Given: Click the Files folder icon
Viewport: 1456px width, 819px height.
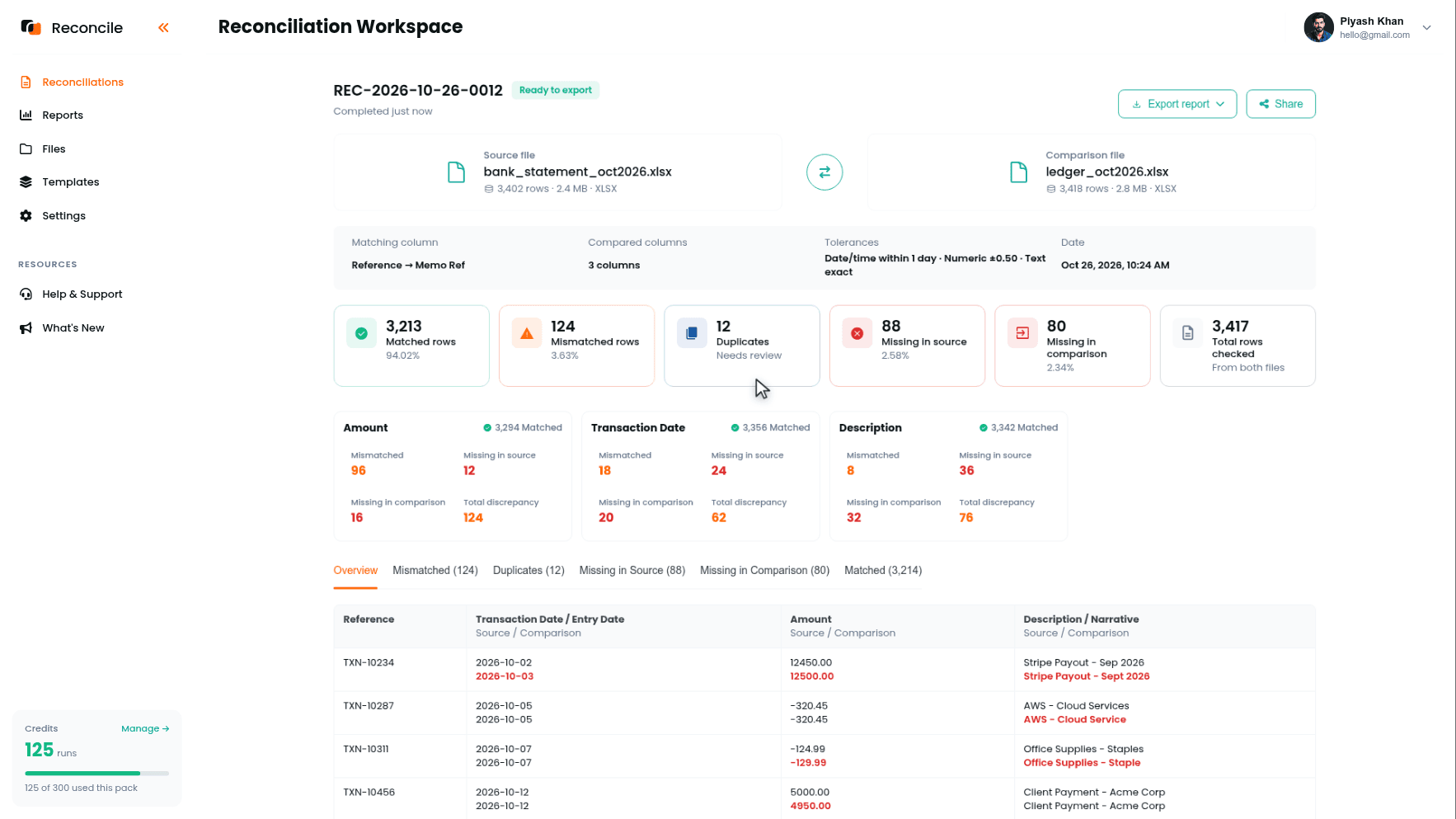Looking at the screenshot, I should coord(26,149).
